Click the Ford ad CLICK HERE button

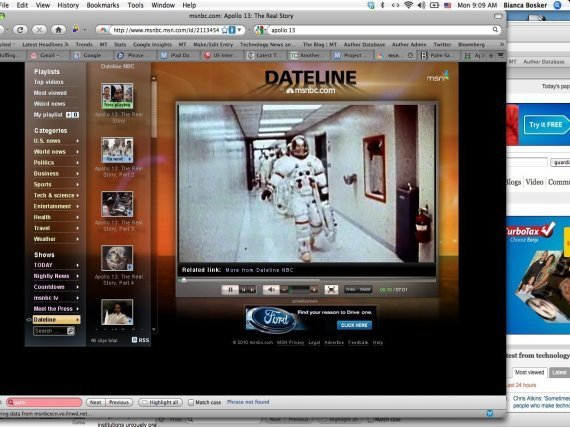(x=354, y=325)
